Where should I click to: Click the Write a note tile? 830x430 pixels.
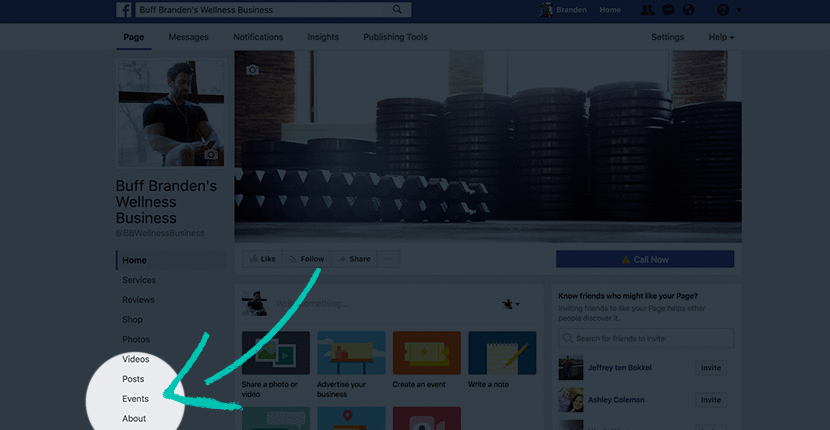pos(502,360)
